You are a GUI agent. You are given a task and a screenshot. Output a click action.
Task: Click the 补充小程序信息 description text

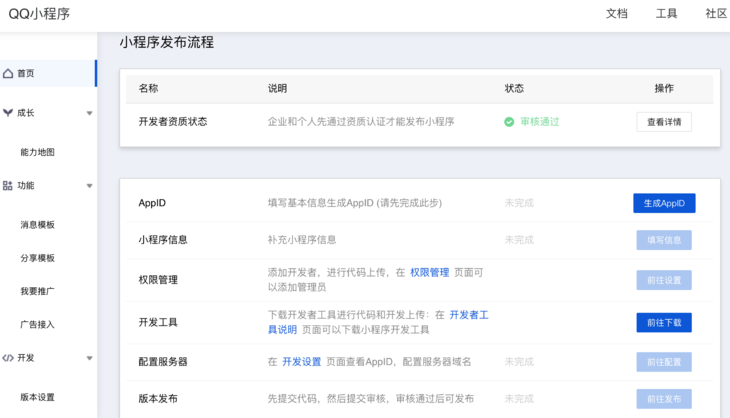(x=302, y=240)
